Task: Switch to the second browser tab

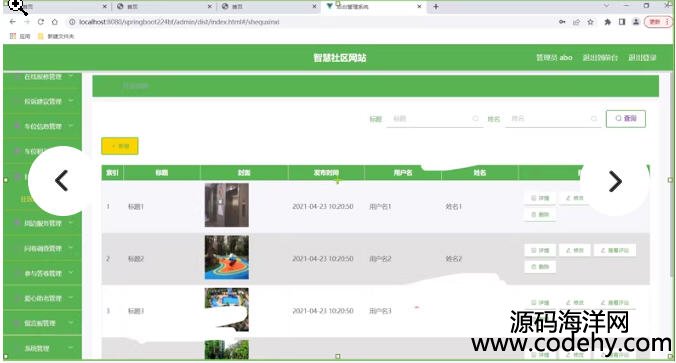Action: [x=163, y=6]
